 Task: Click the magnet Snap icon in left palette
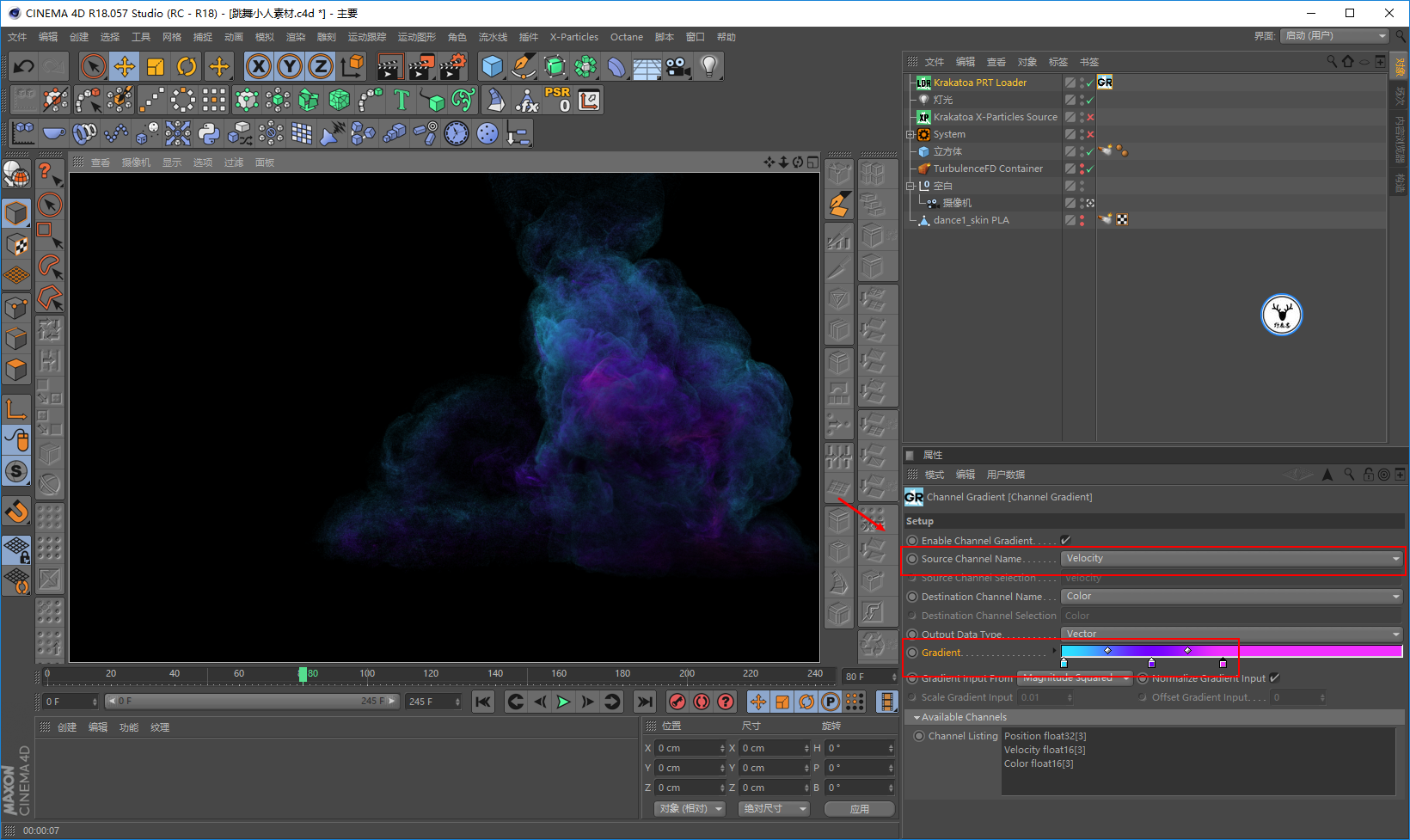16,512
